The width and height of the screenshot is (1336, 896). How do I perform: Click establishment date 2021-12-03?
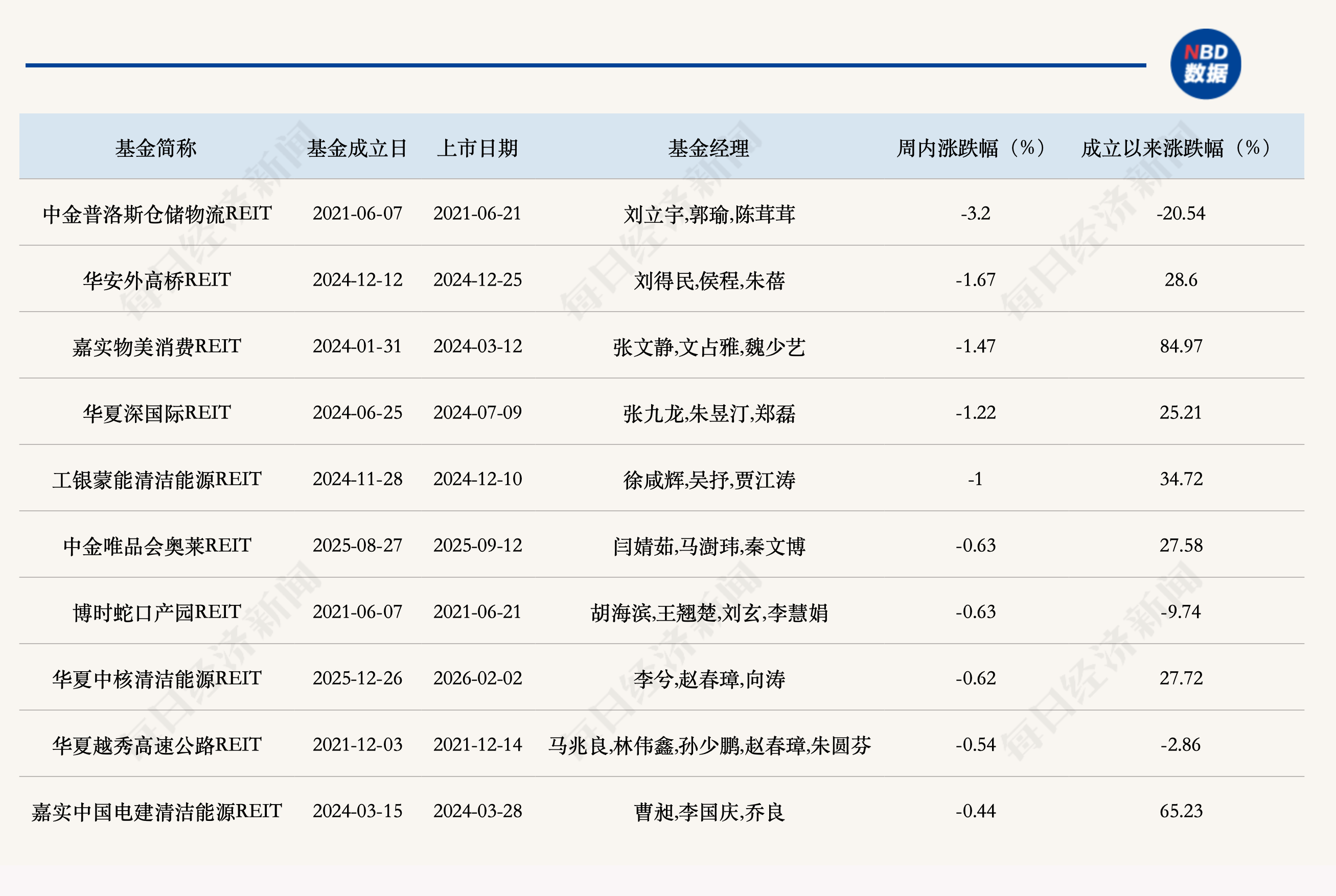[357, 745]
